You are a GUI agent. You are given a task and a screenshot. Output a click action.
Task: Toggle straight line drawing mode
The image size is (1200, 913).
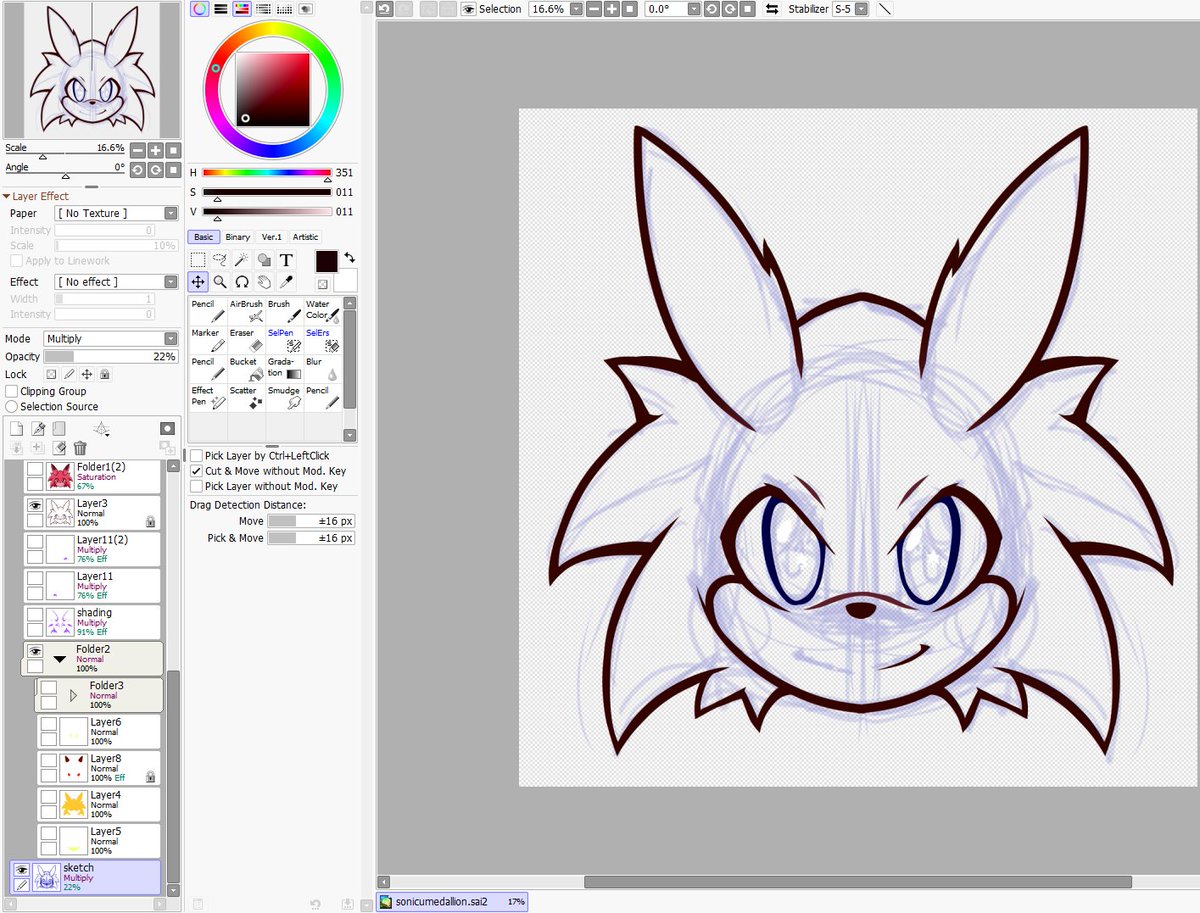[x=885, y=9]
